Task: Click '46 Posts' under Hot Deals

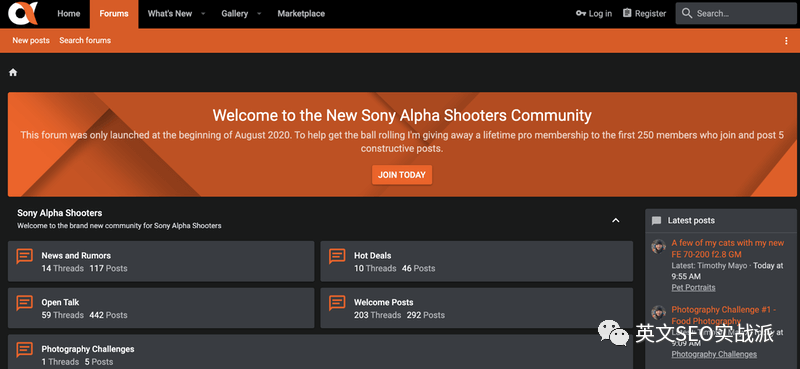Action: (x=419, y=268)
